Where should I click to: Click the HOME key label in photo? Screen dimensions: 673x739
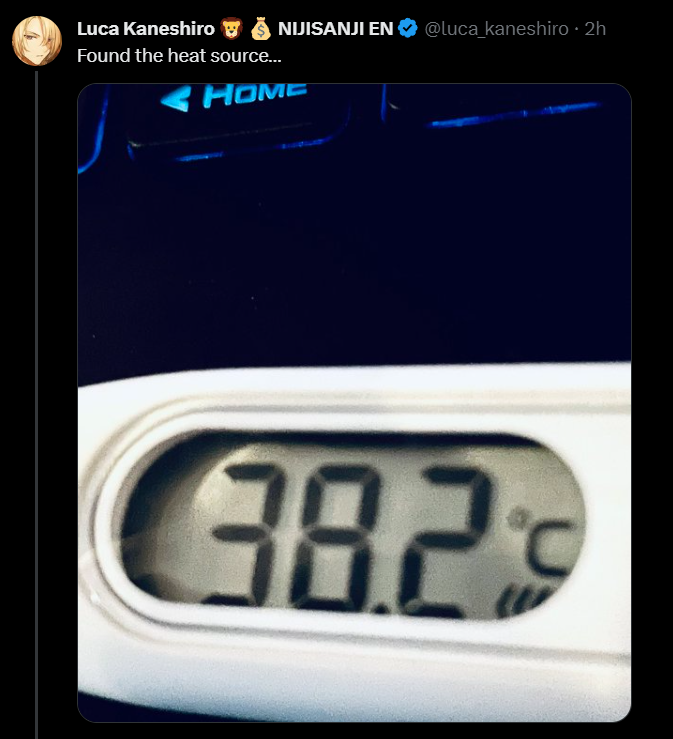tap(254, 94)
